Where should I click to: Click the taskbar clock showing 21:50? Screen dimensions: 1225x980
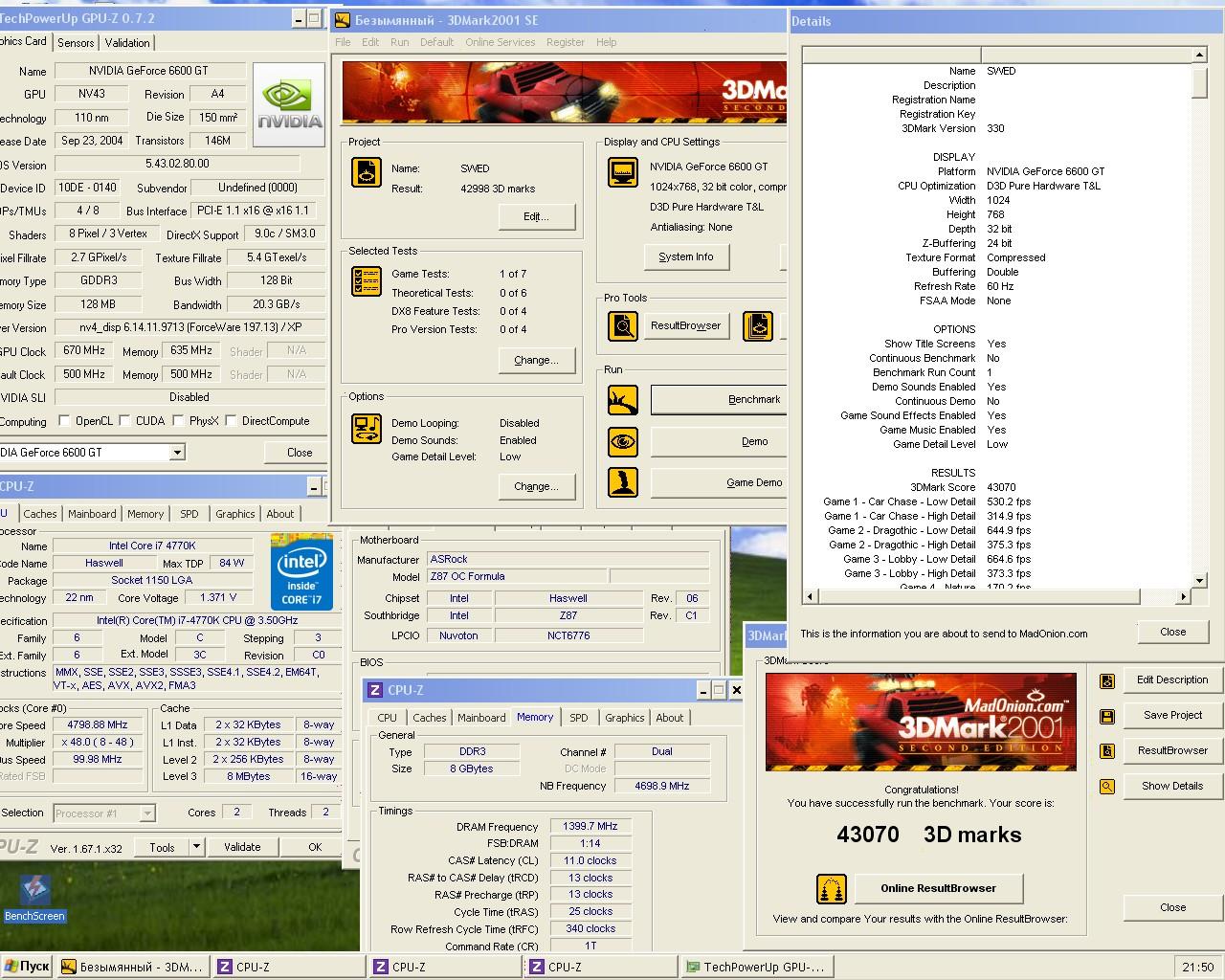[1197, 968]
